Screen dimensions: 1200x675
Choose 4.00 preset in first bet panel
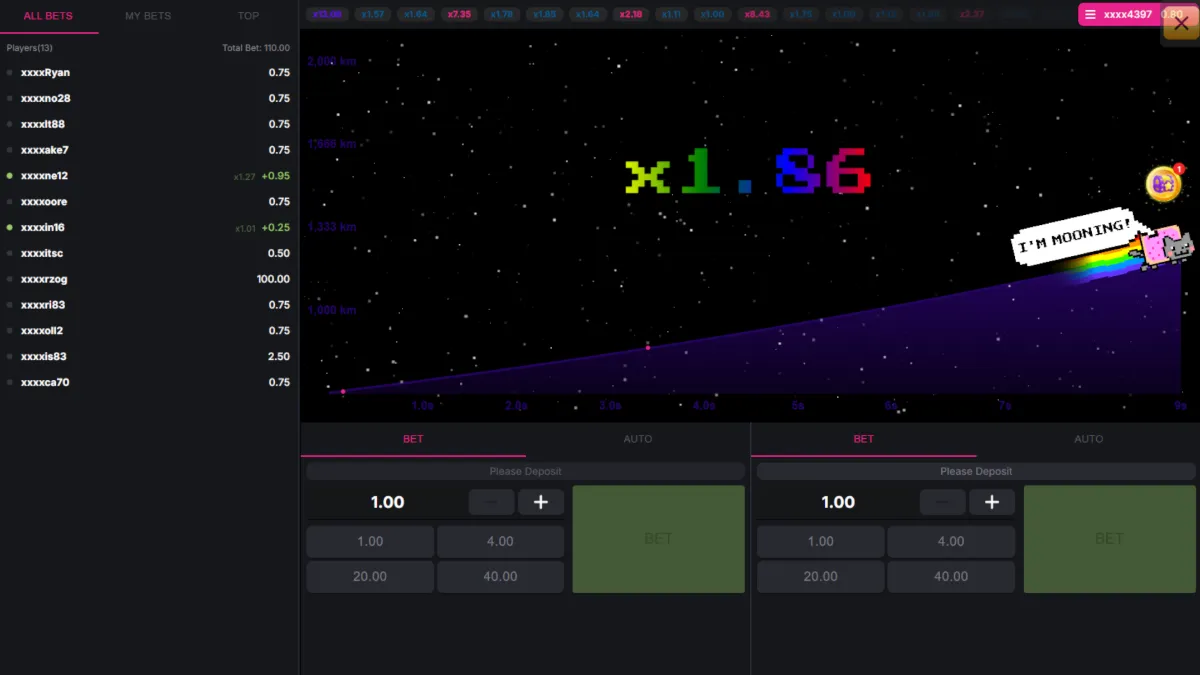[x=500, y=541]
